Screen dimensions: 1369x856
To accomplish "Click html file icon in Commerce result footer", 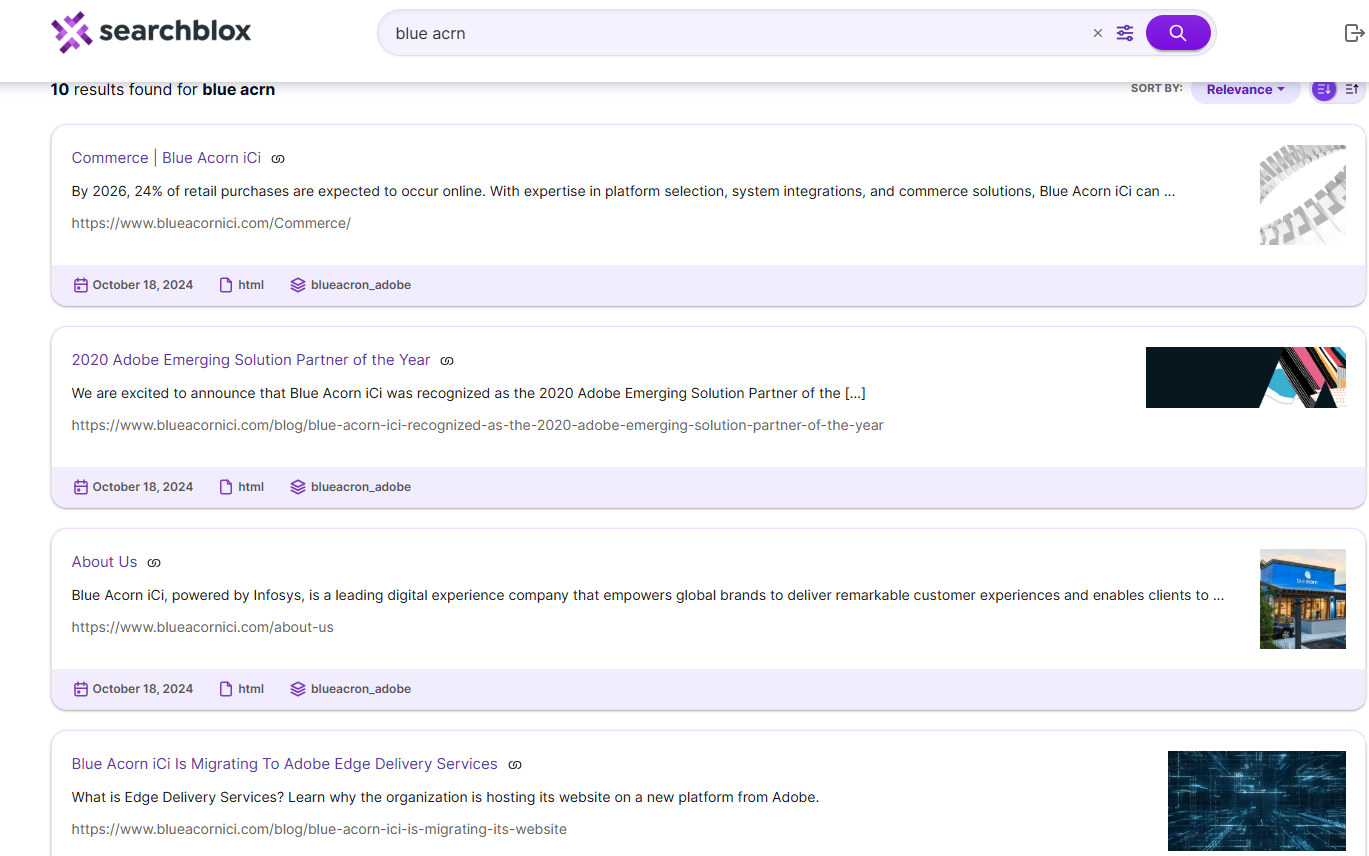I will [226, 285].
